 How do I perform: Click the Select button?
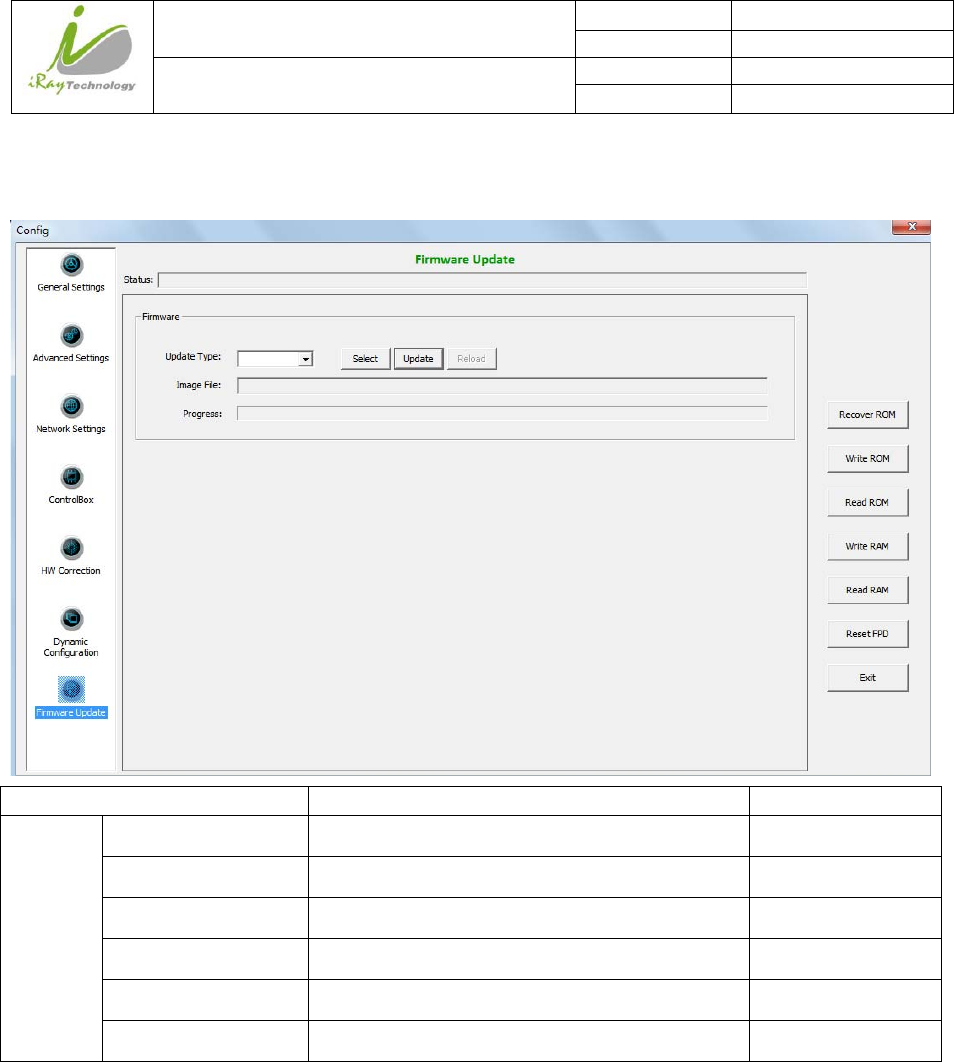click(x=365, y=359)
